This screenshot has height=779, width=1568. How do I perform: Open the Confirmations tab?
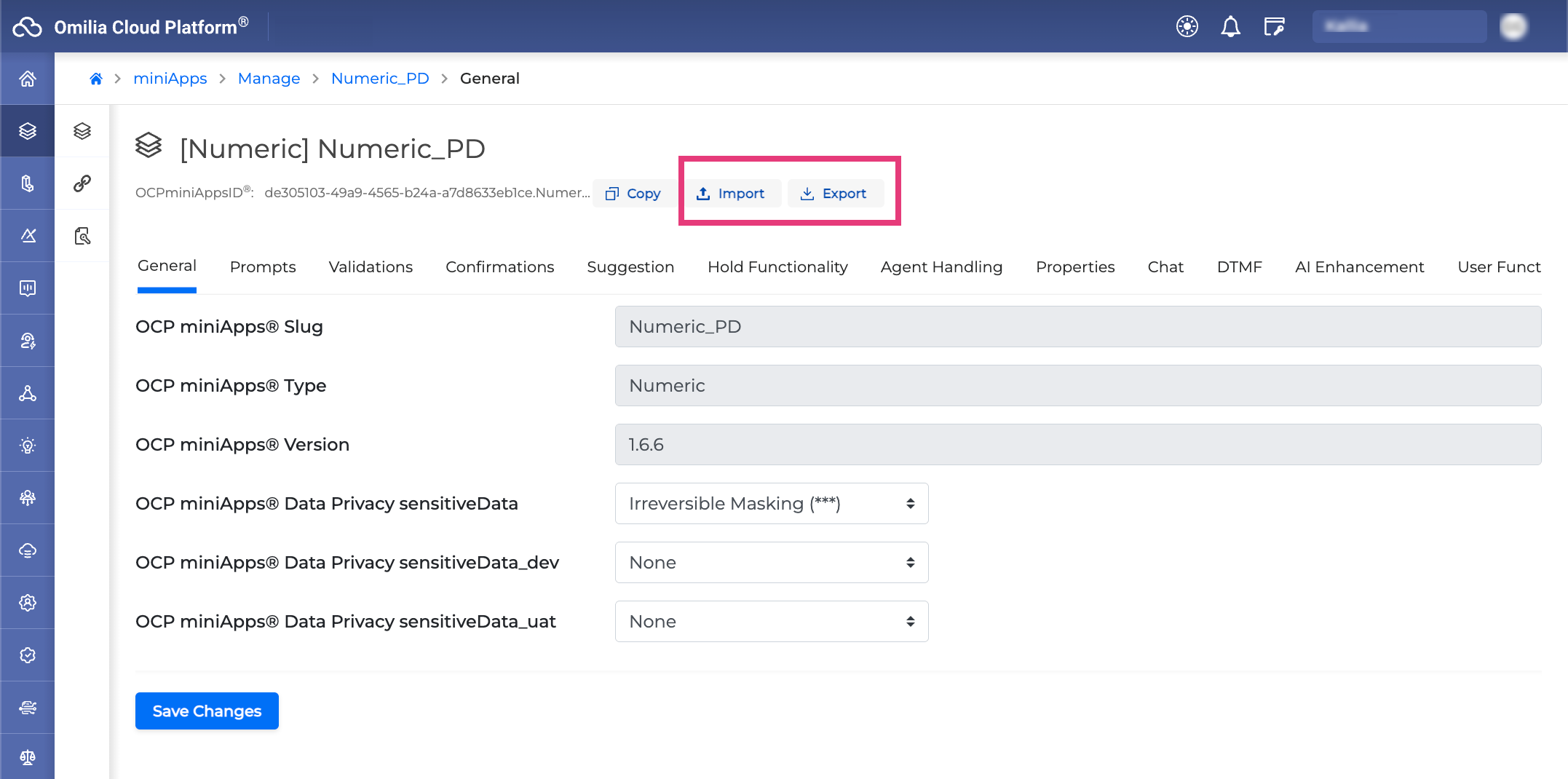tap(499, 267)
